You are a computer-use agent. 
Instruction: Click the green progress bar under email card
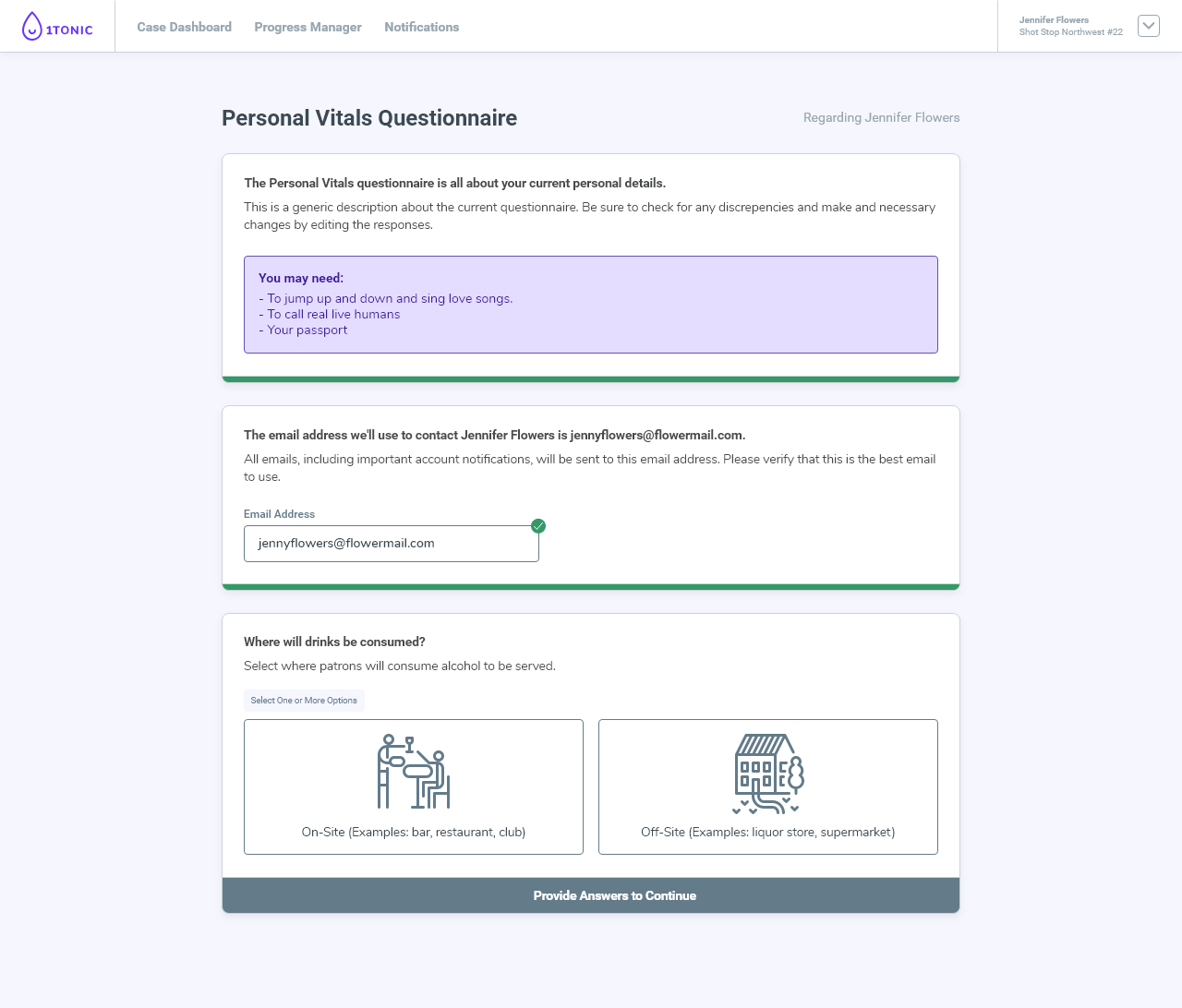click(x=591, y=587)
